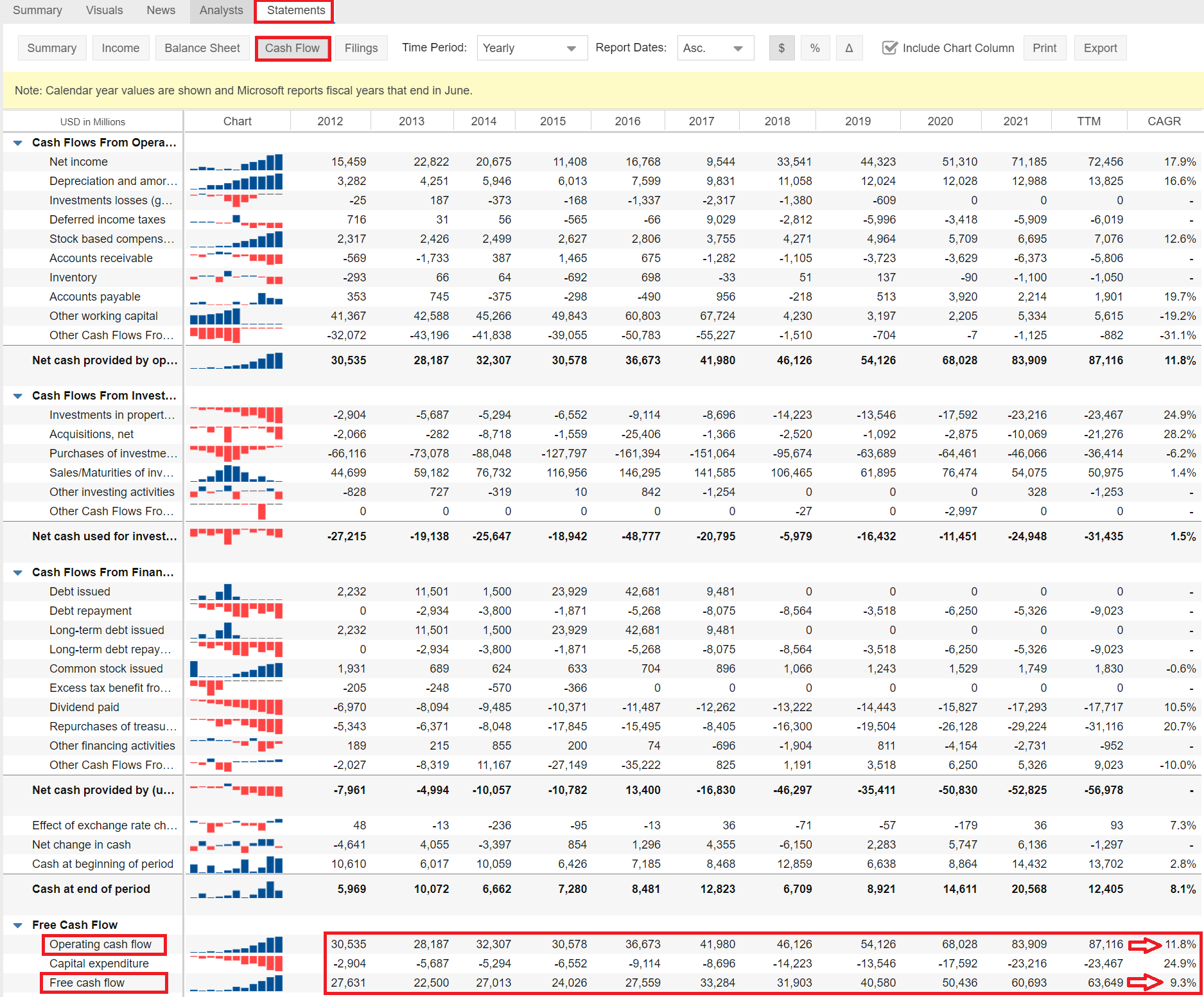
Task: Click Free cash flow CAGR value 9.3%
Action: point(1183,983)
